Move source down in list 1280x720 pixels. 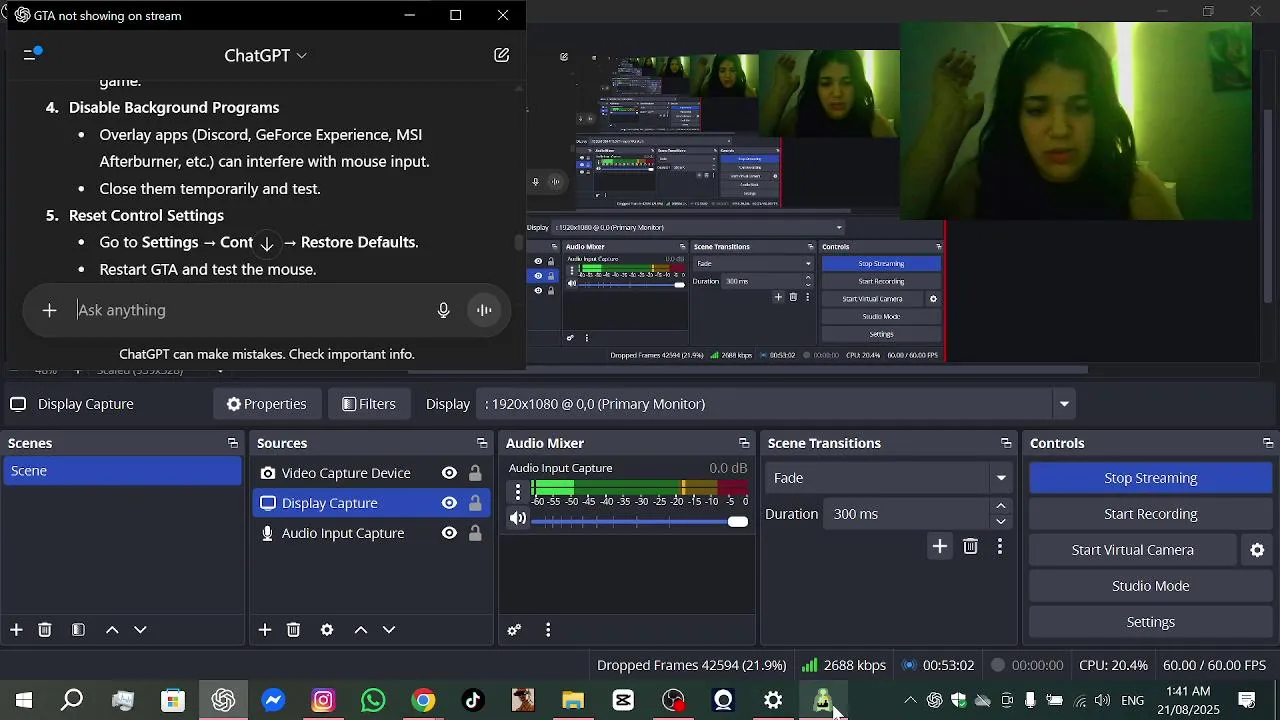point(389,630)
